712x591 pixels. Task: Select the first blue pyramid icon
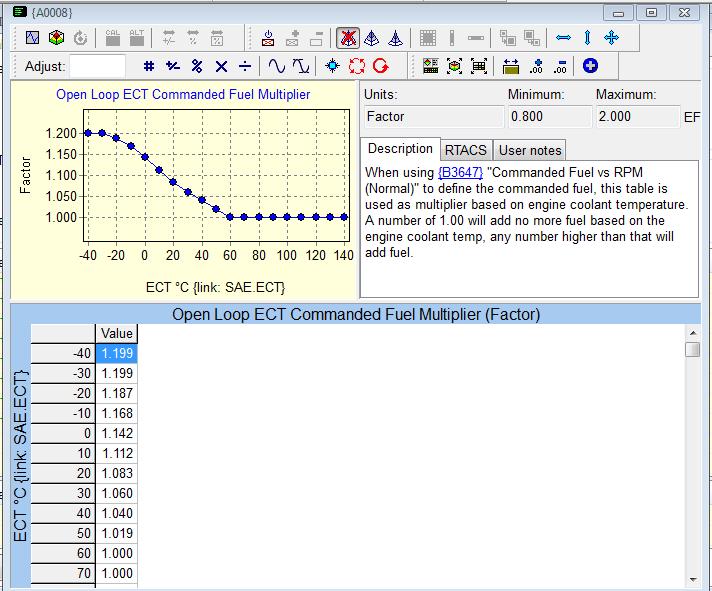(371, 38)
